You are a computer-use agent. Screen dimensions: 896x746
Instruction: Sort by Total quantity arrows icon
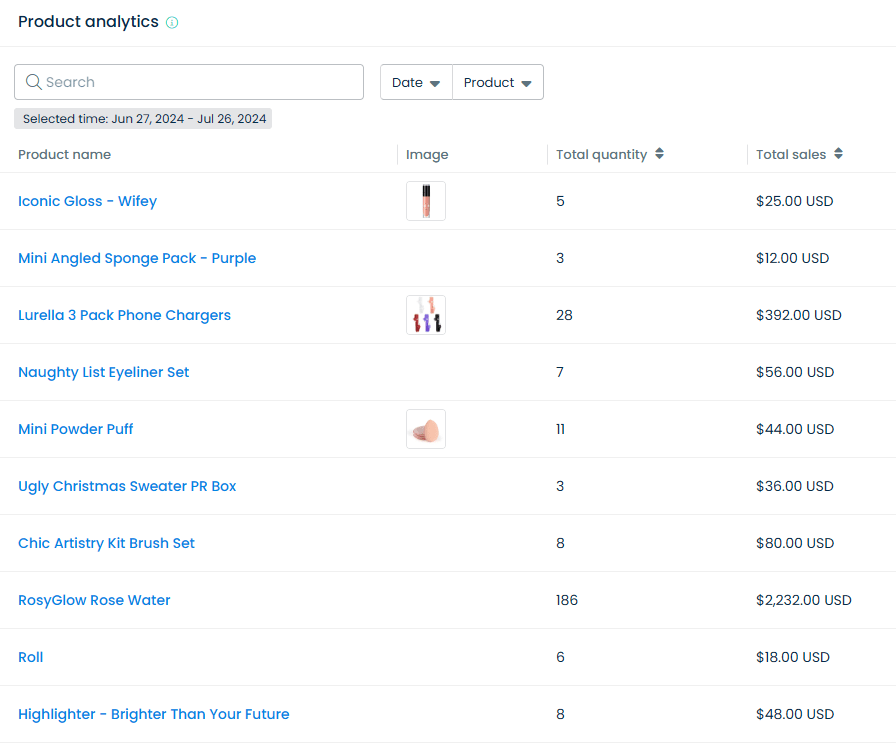(659, 154)
